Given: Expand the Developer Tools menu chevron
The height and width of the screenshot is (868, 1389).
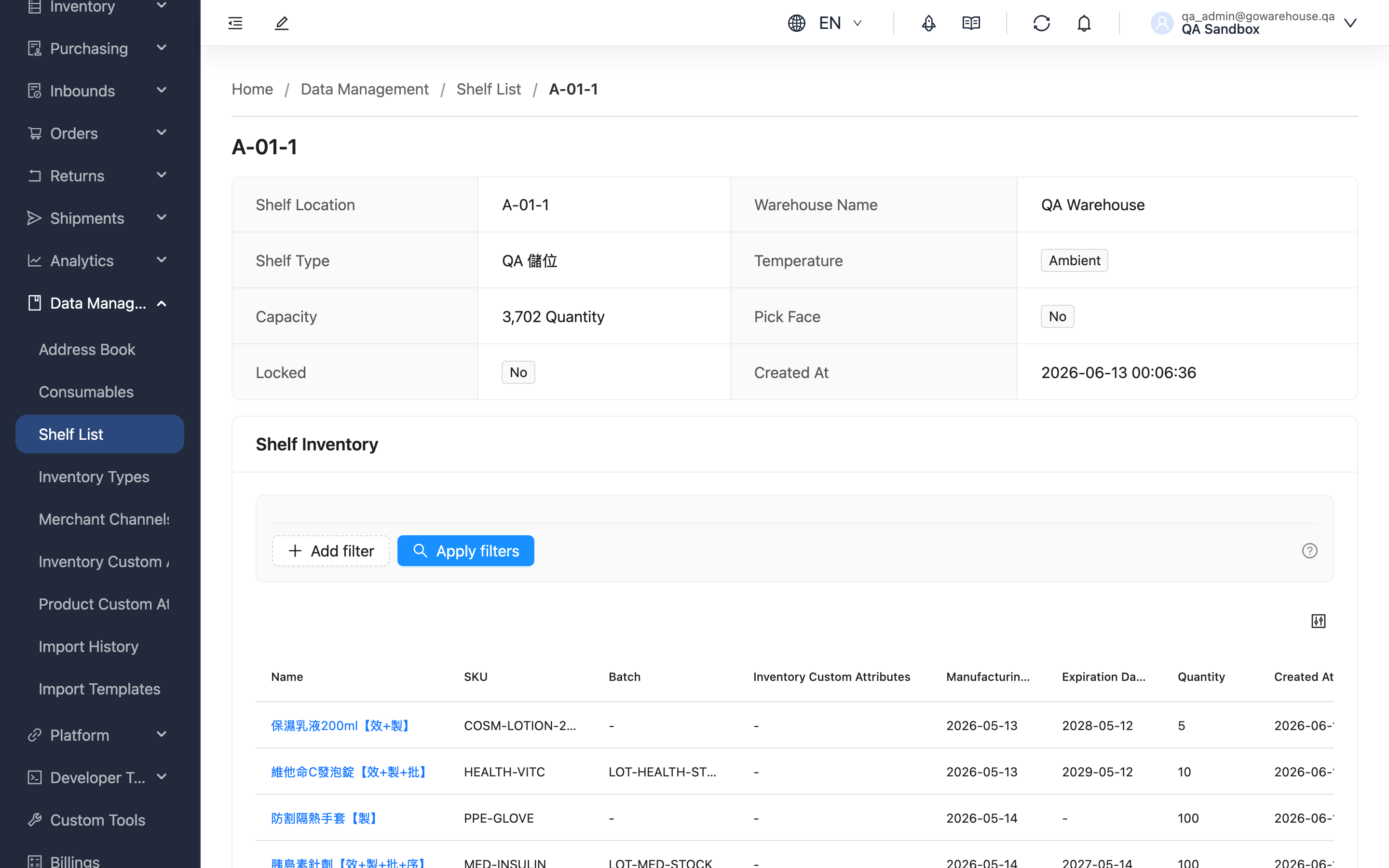Looking at the screenshot, I should click(162, 777).
